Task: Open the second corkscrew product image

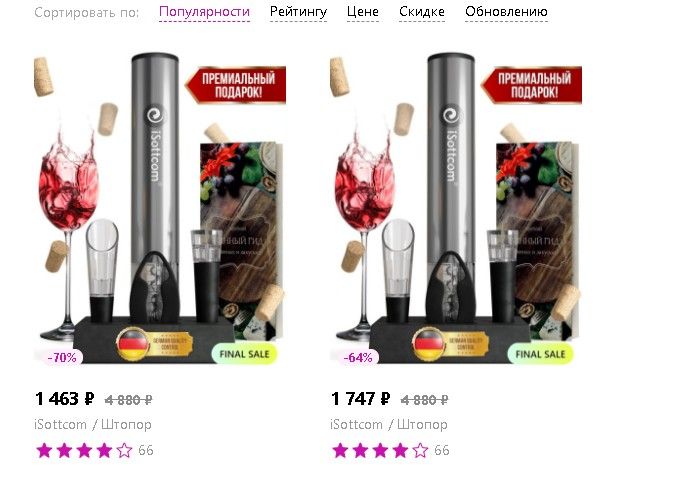Action: [x=456, y=208]
